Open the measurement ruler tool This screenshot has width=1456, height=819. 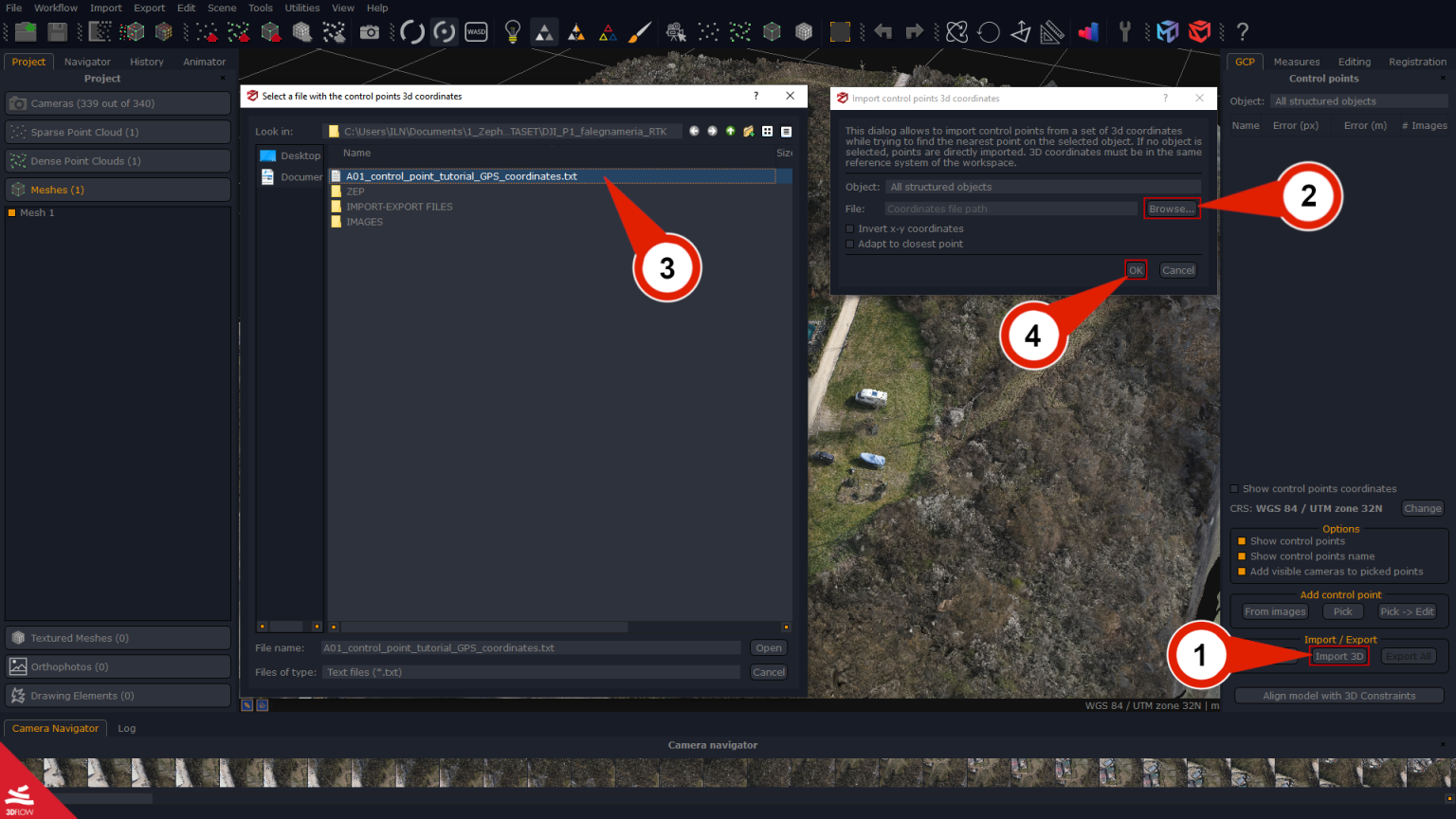[x=1051, y=31]
